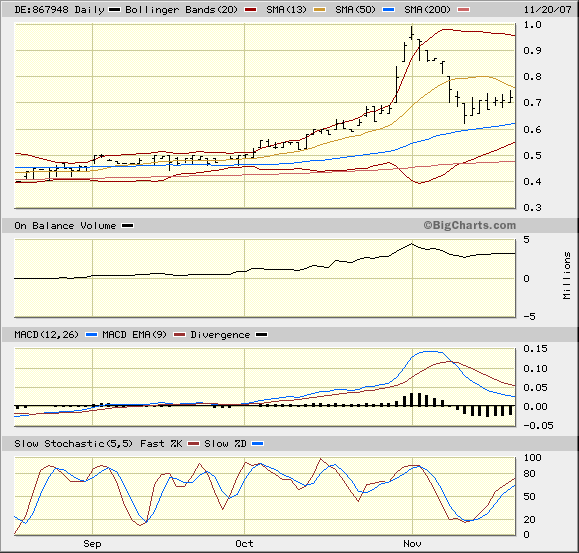Viewport: 579px width, 553px height.
Task: Click the Nov label on the time axis
Action: click(x=412, y=543)
